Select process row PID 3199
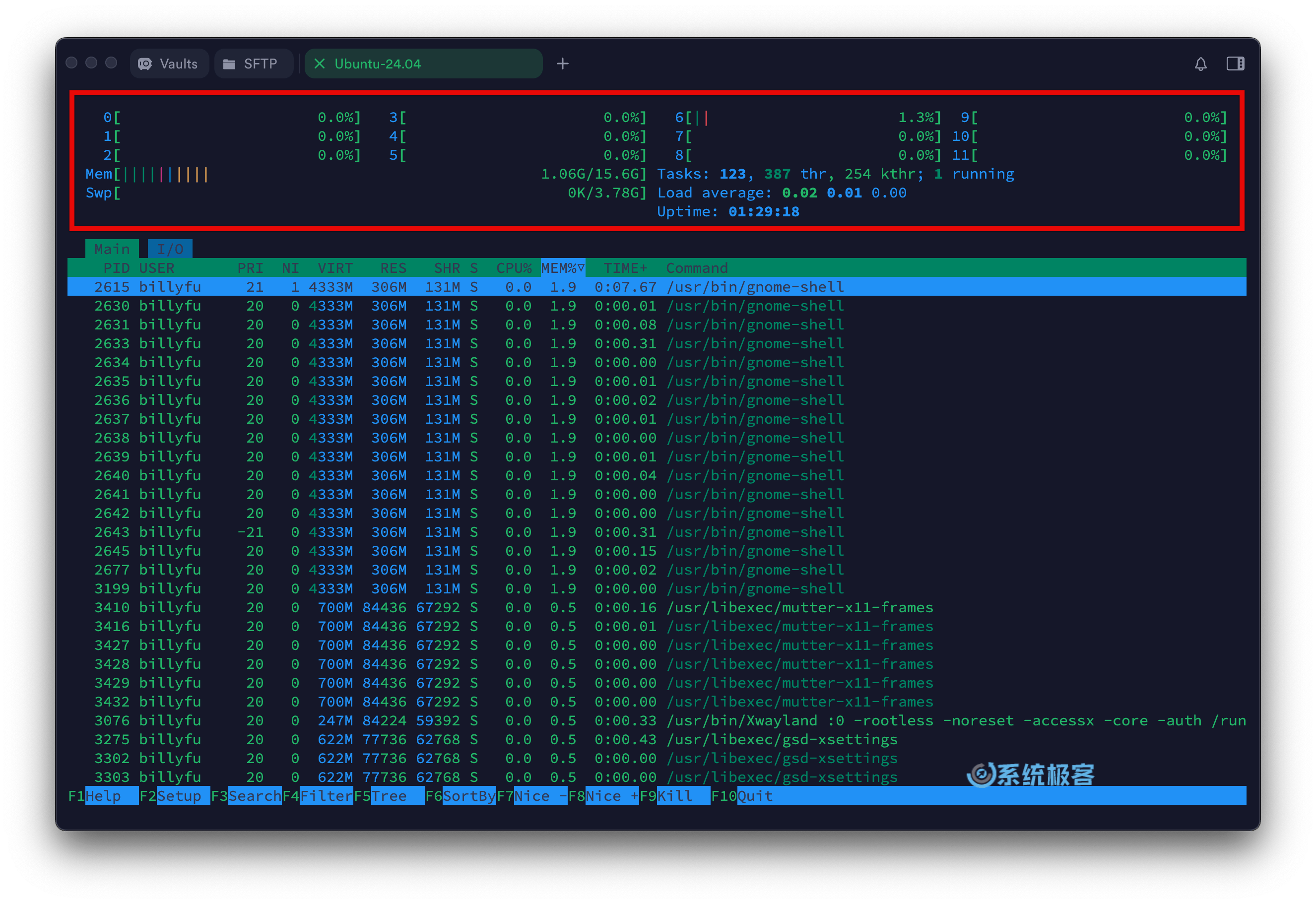This screenshot has height=904, width=1316. pos(657,588)
